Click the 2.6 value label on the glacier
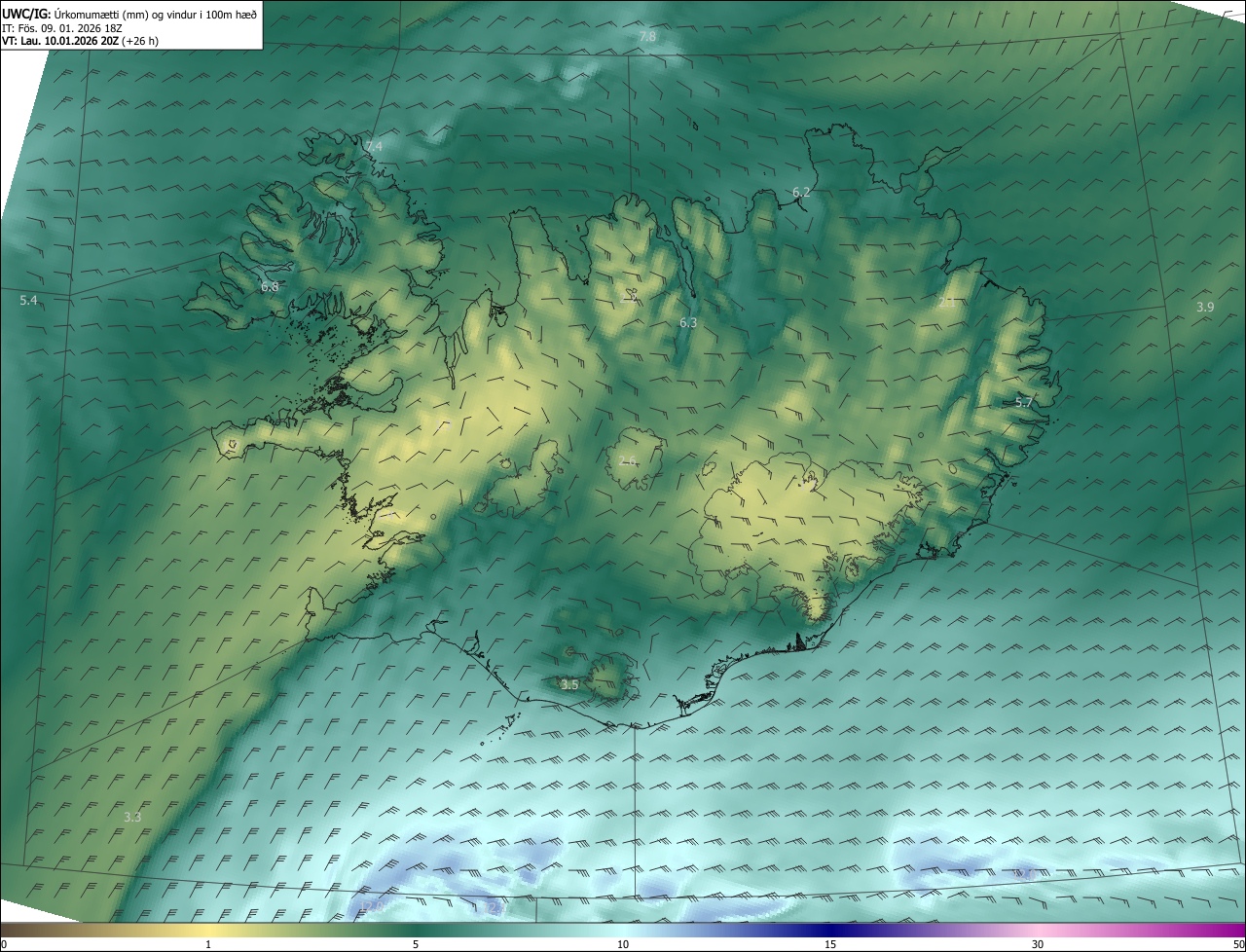The height and width of the screenshot is (952, 1246). (x=628, y=461)
